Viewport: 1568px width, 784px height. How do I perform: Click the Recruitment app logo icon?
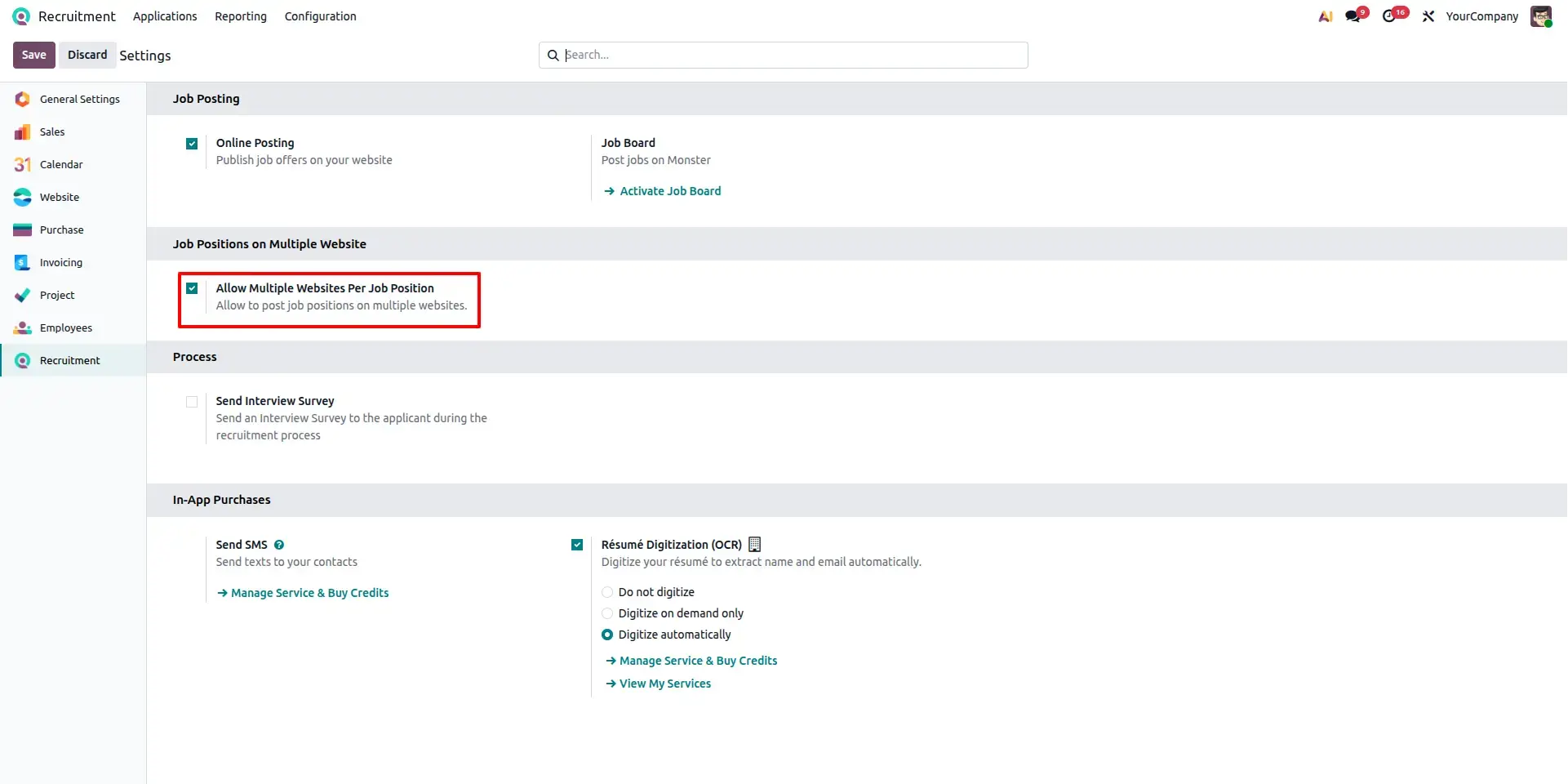[x=21, y=16]
